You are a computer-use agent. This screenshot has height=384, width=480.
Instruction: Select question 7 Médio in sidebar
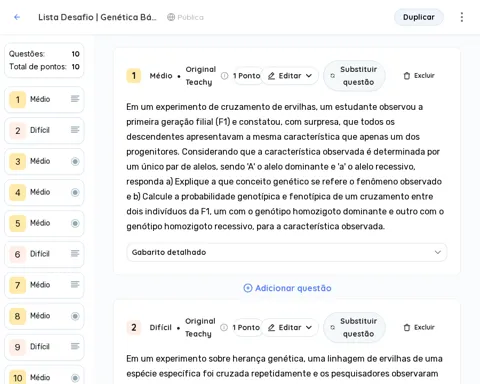click(x=44, y=285)
